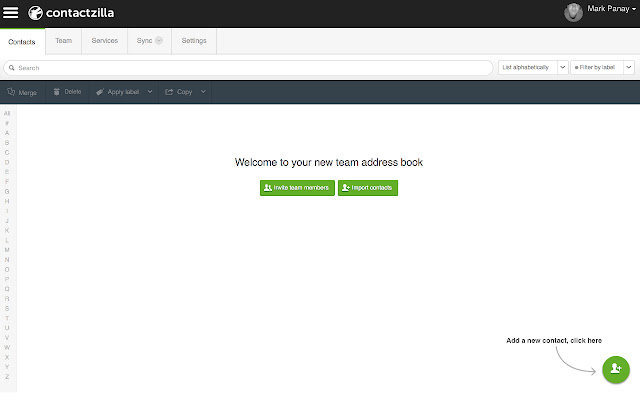Jump to letter Q in index
The height and width of the screenshot is (400, 640).
[7, 289]
